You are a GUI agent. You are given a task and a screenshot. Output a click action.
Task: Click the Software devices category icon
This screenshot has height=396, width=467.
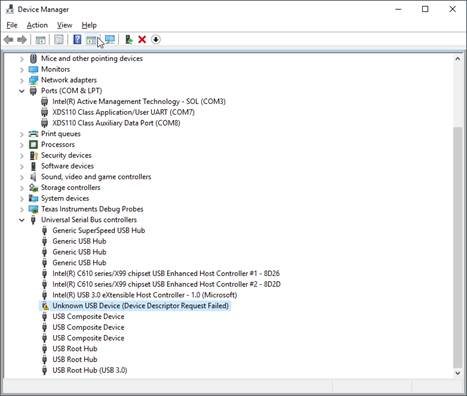click(33, 166)
